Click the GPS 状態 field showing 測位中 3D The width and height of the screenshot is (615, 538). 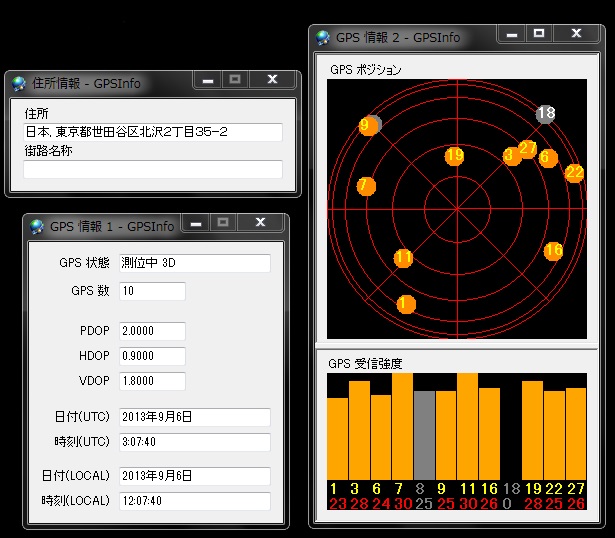tap(195, 263)
